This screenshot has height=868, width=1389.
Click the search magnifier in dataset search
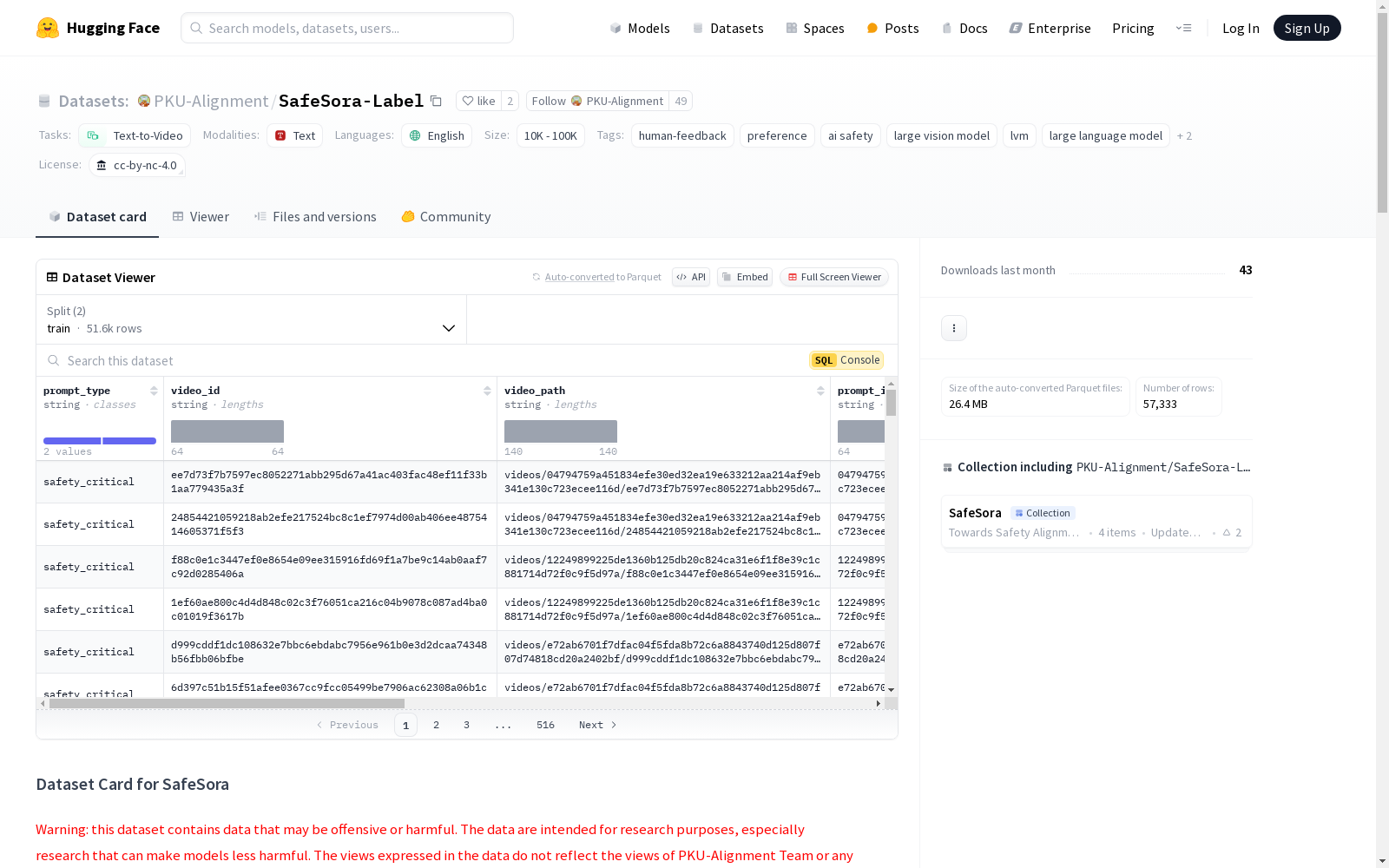coord(54,360)
